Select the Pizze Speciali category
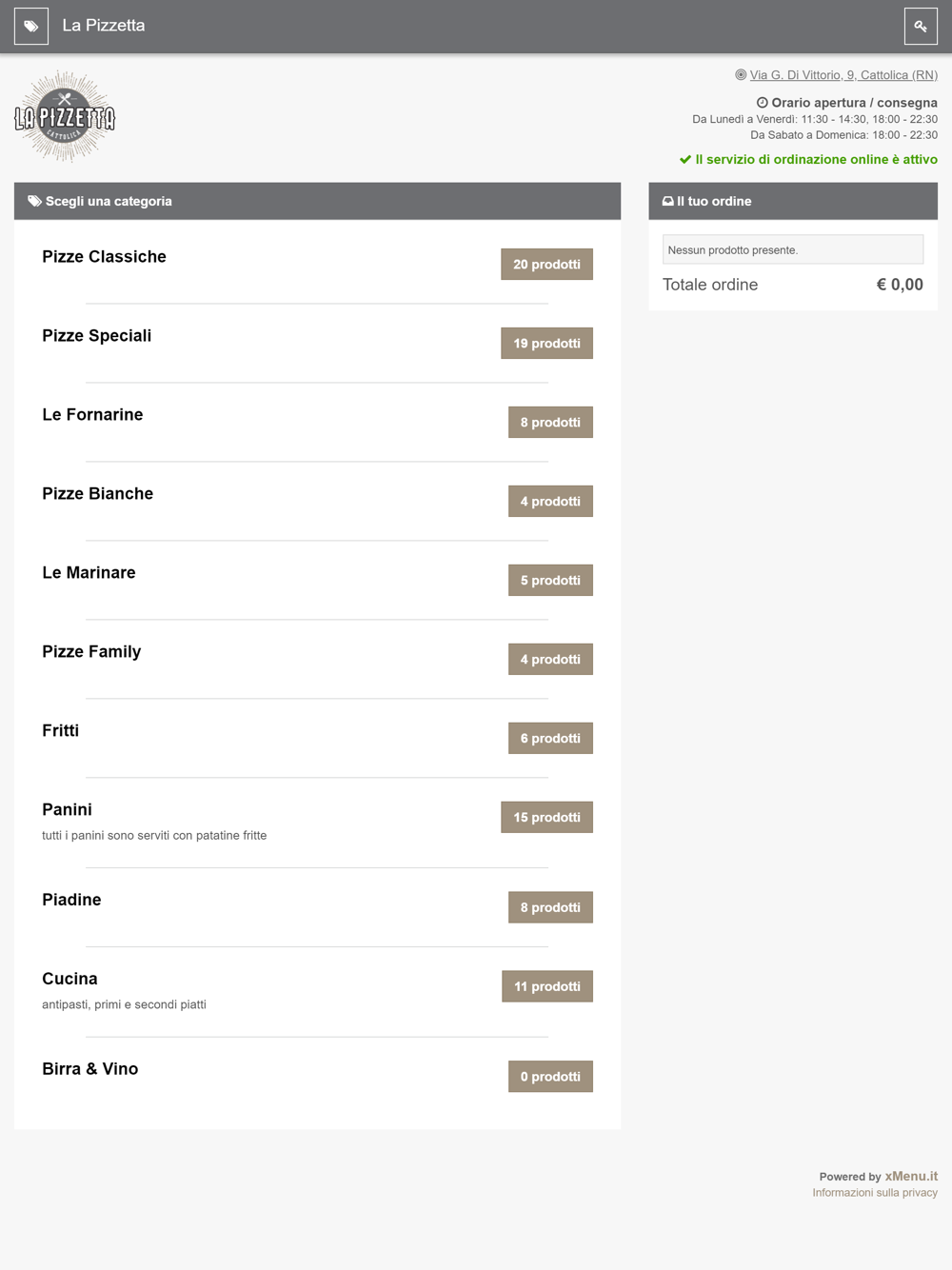Image resolution: width=952 pixels, height=1270 pixels. (x=96, y=336)
